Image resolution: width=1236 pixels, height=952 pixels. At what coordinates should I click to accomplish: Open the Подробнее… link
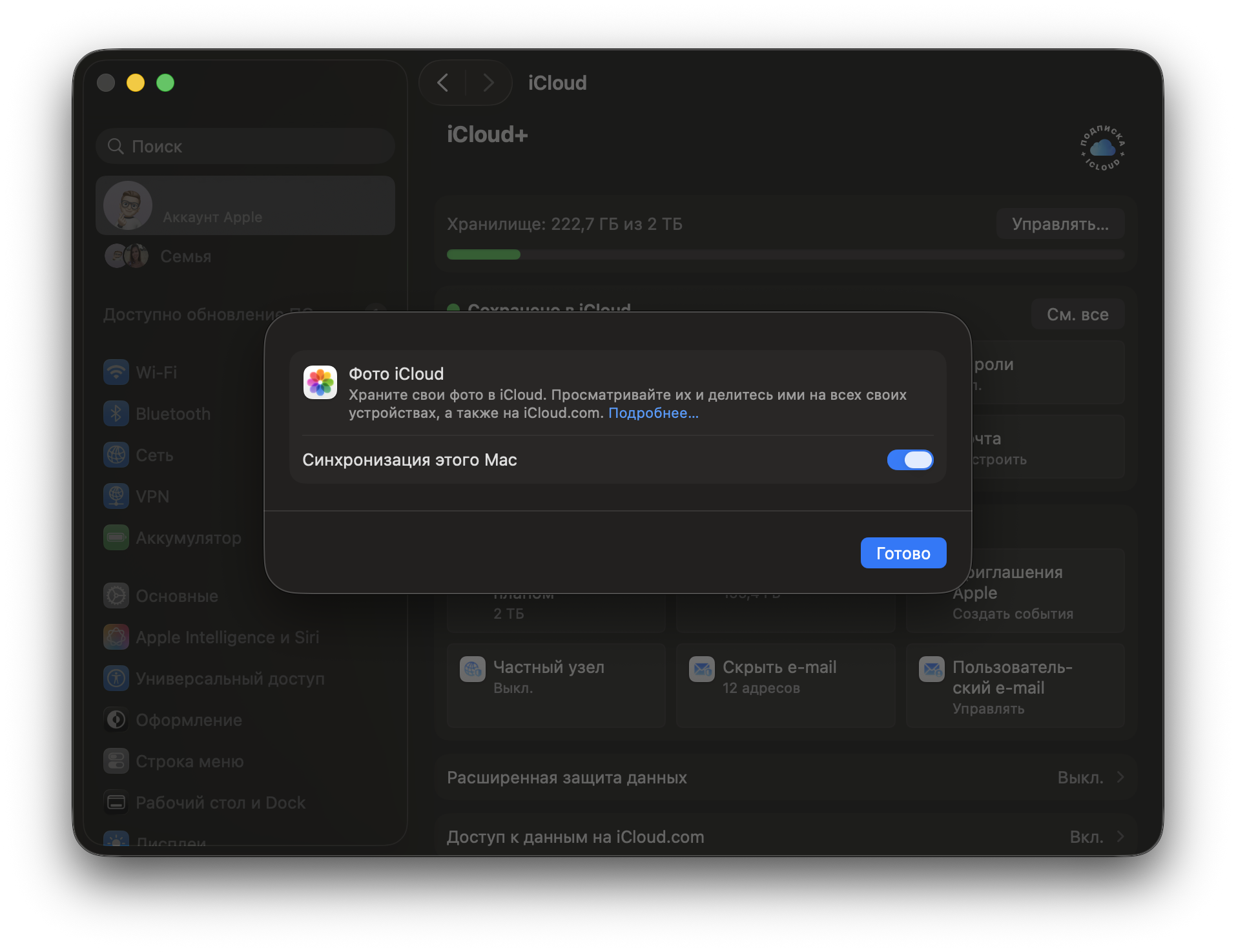(653, 413)
